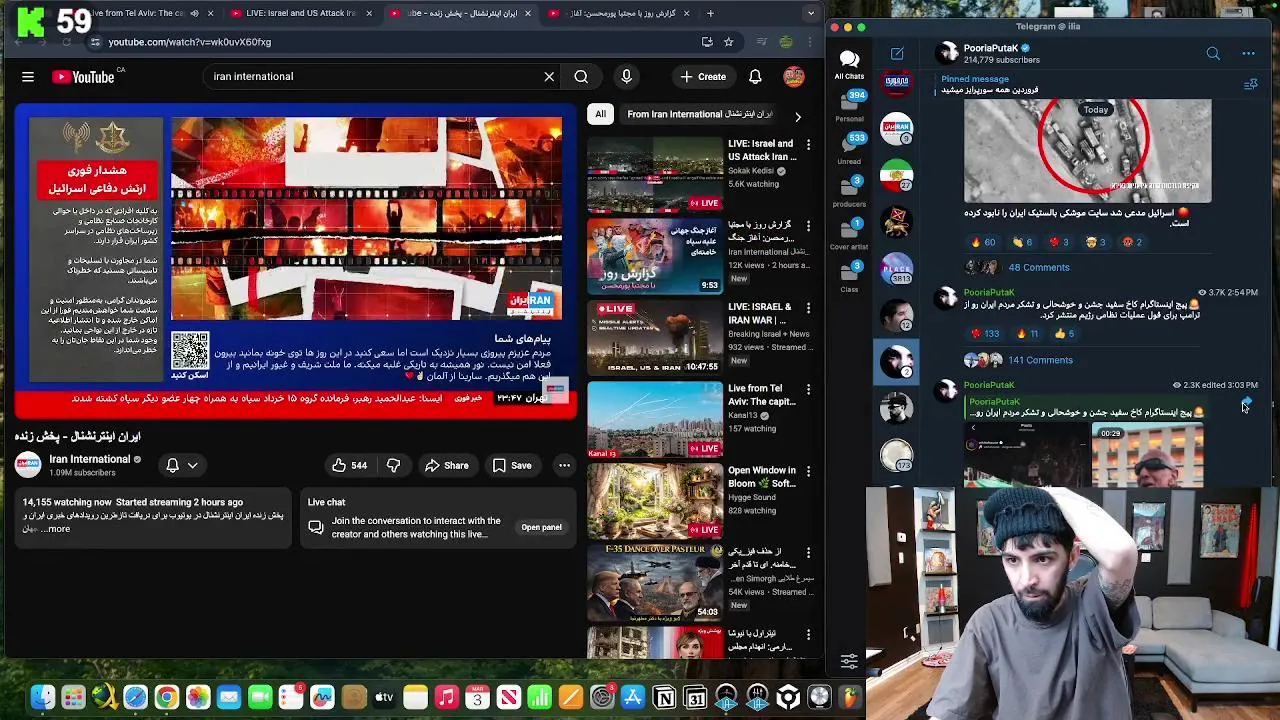Open Telegram Unread folder
Screen dimensions: 1280x720
pos(849,149)
